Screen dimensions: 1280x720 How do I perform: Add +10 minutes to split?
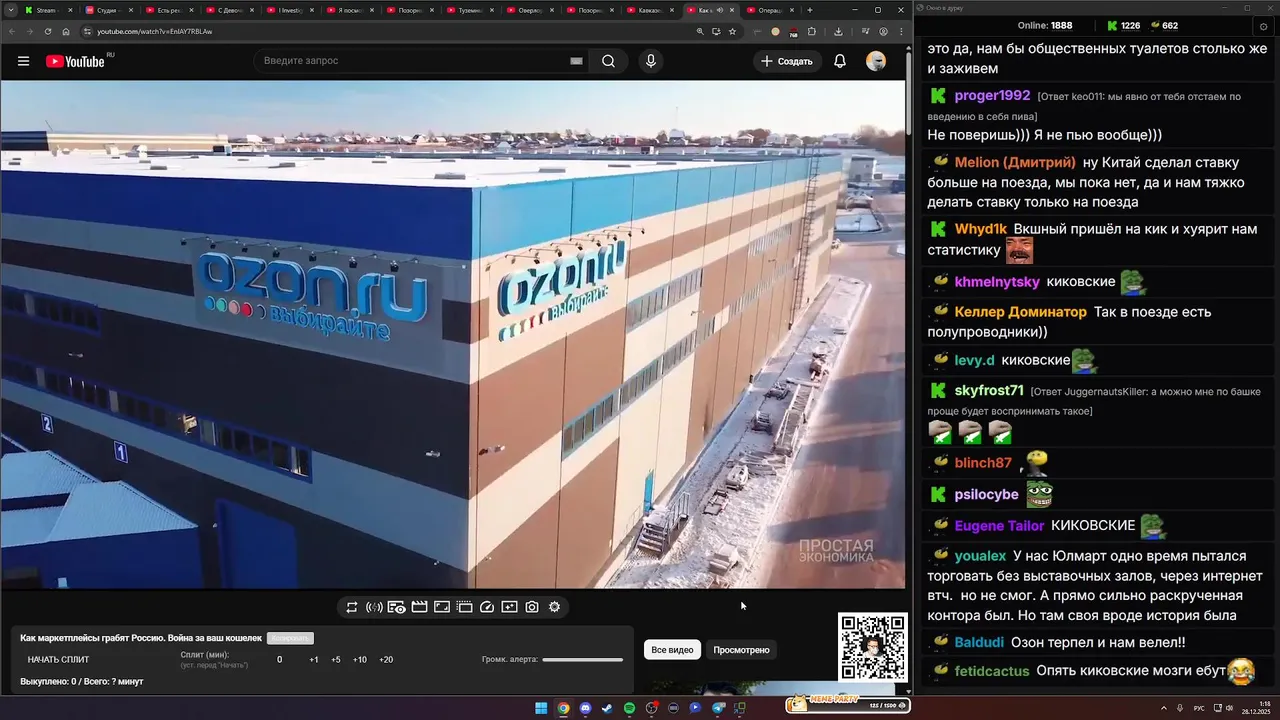tap(360, 660)
